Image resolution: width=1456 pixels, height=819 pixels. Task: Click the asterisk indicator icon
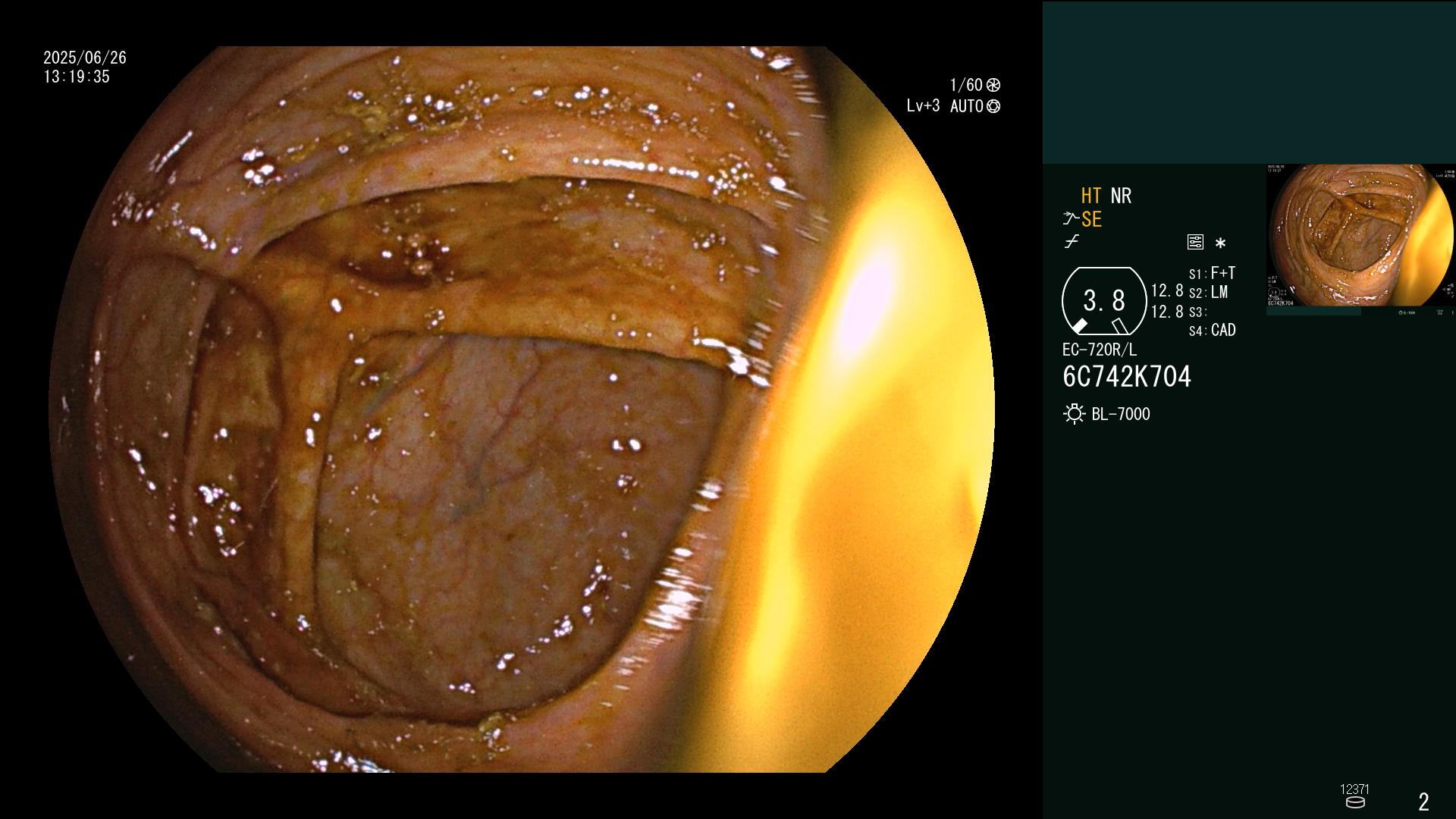(1220, 243)
